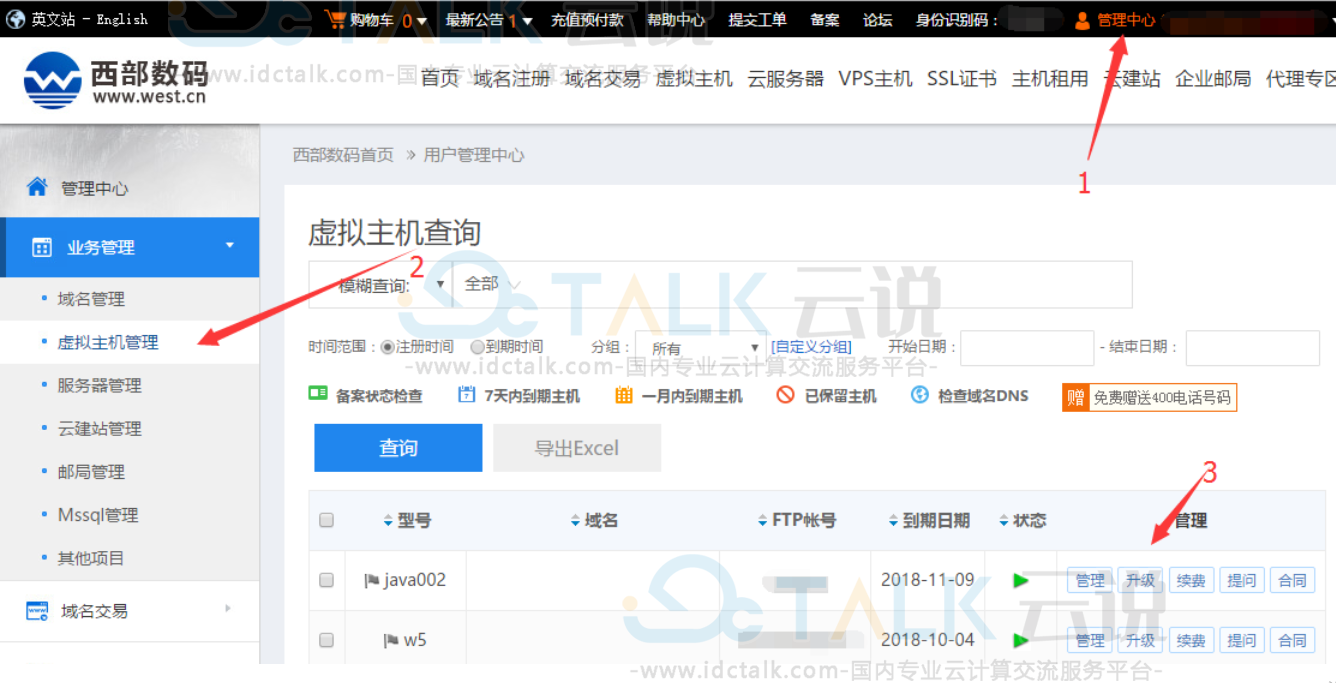
Task: Click 合同 button in the java002 row
Action: (1292, 580)
